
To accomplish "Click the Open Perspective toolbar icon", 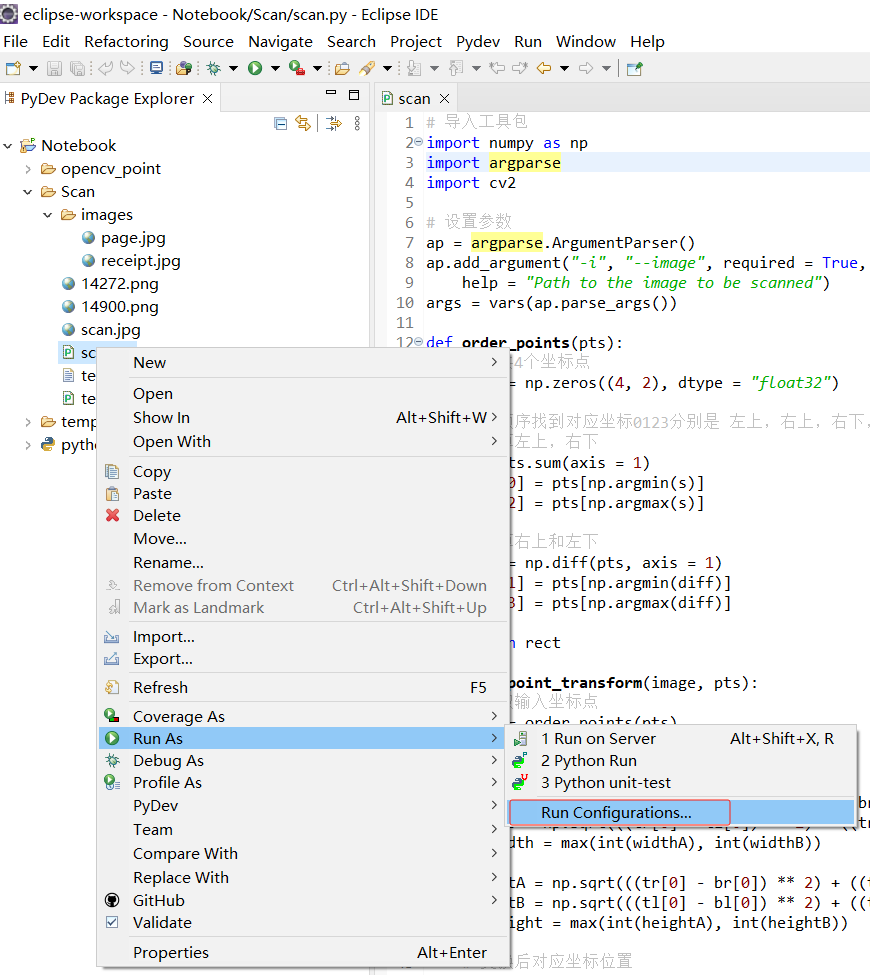I will (x=634, y=68).
